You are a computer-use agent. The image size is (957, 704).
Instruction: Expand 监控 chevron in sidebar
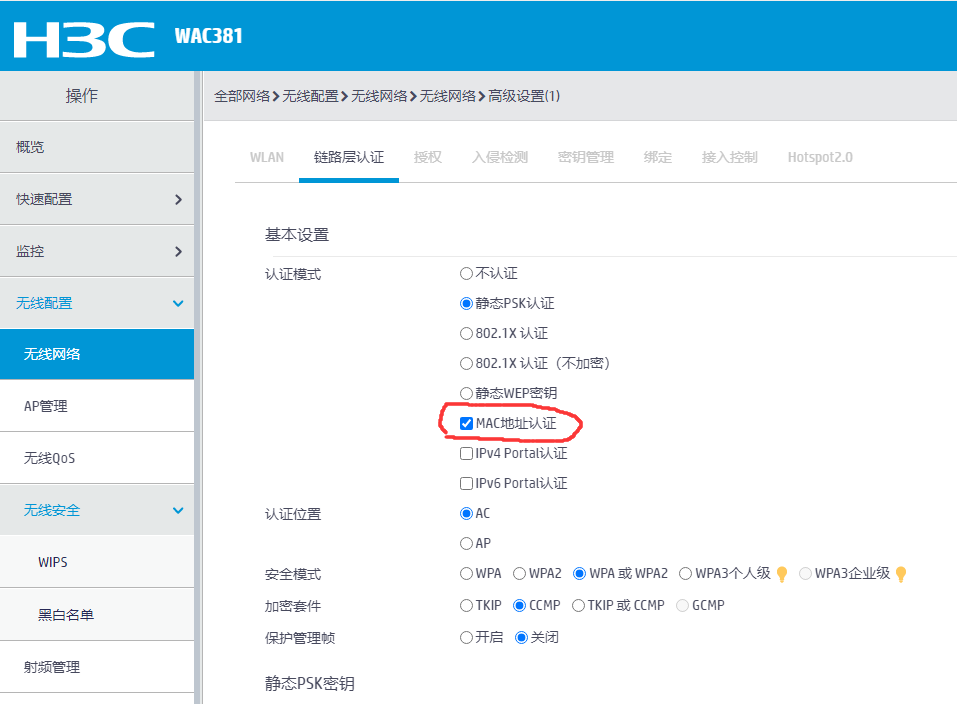click(x=178, y=252)
